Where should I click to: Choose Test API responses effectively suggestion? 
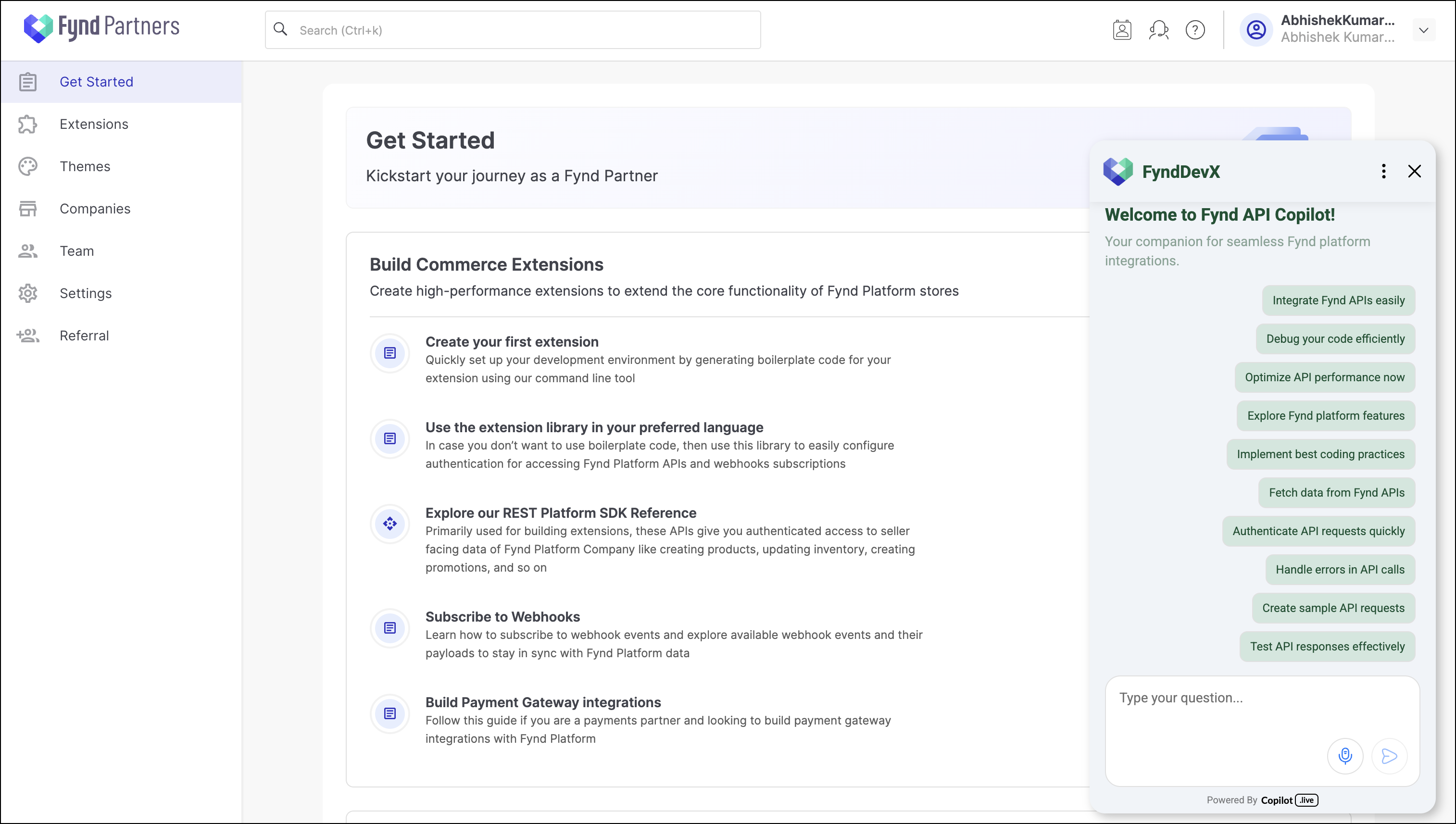pos(1327,647)
